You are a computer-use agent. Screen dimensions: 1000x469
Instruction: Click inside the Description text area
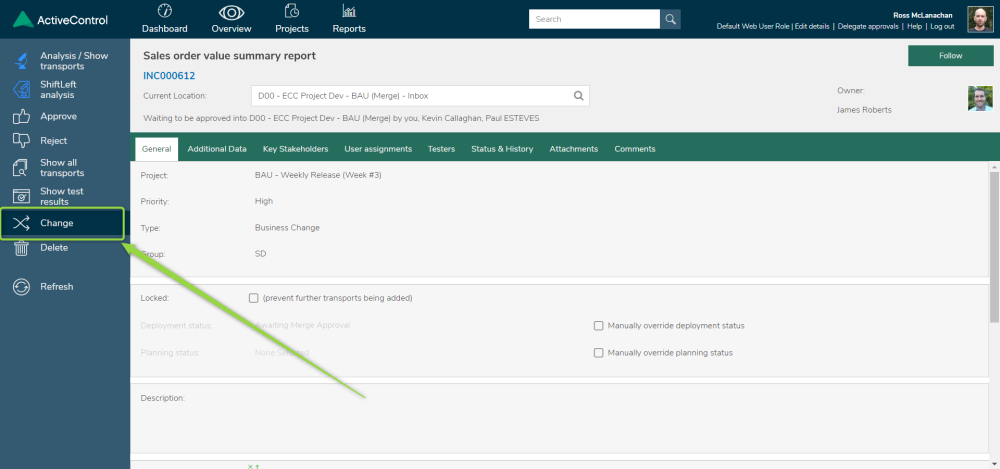point(559,418)
